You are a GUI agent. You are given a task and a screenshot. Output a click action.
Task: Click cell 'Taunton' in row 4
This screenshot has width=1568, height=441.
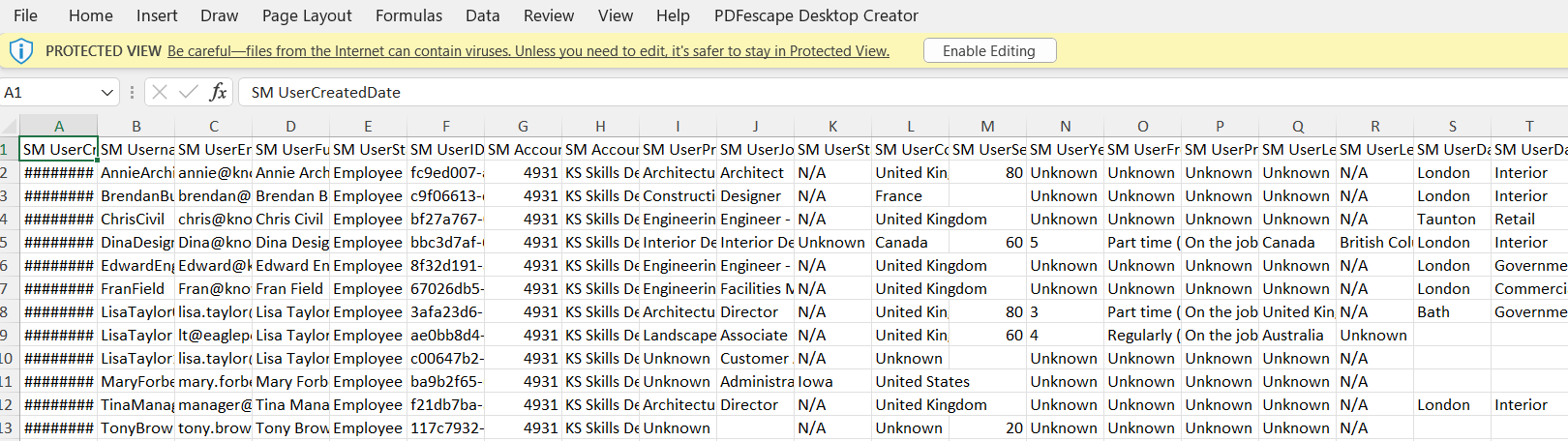tap(1453, 220)
